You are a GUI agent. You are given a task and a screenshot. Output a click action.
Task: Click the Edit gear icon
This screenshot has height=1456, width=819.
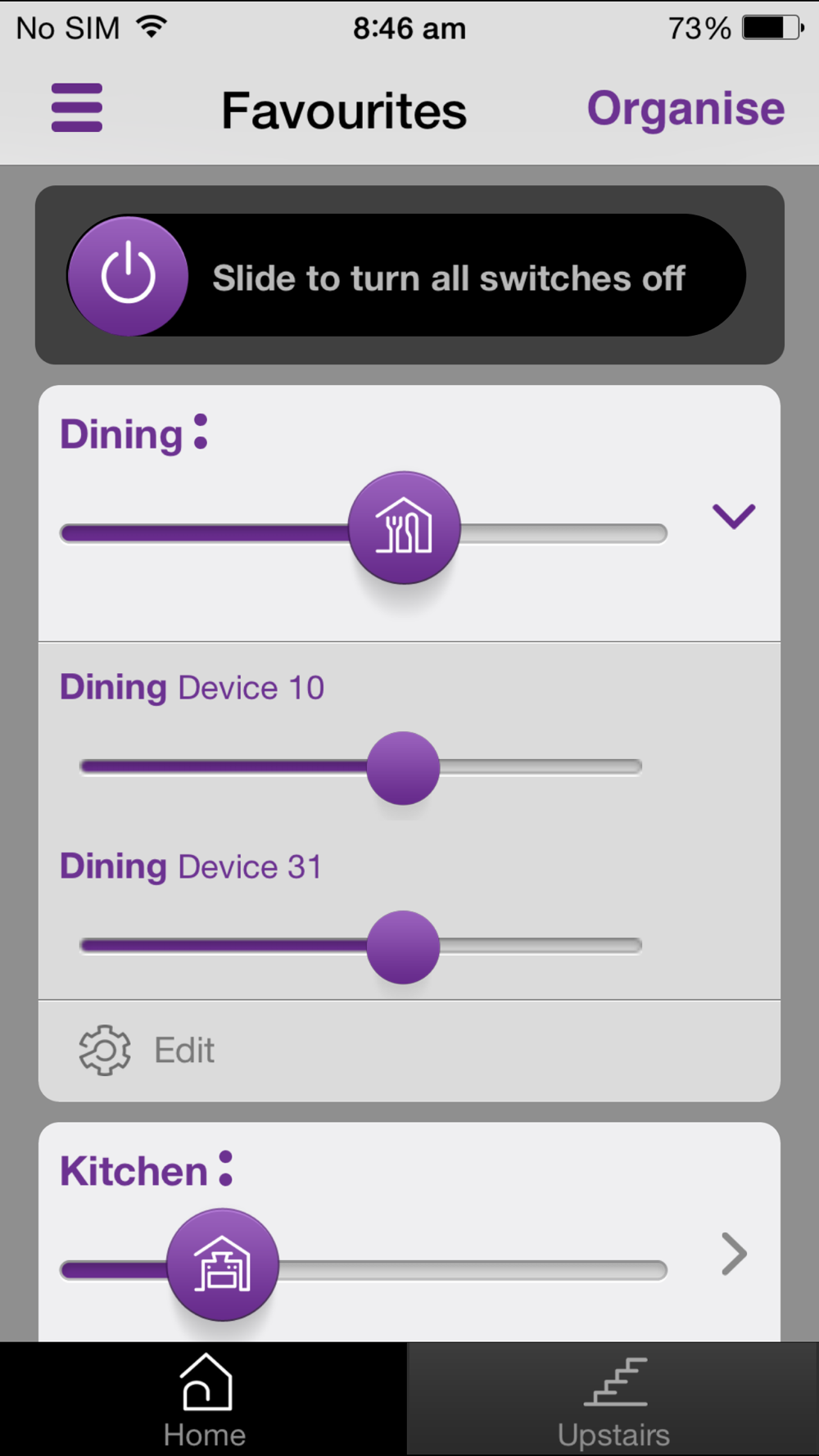point(104,1050)
